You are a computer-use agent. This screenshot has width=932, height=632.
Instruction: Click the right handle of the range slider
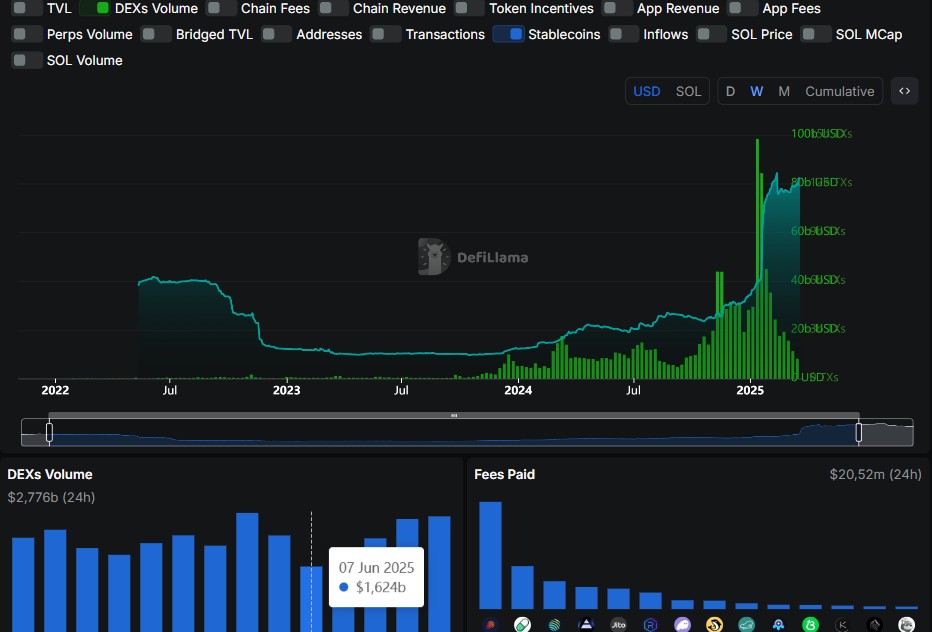tap(858, 432)
